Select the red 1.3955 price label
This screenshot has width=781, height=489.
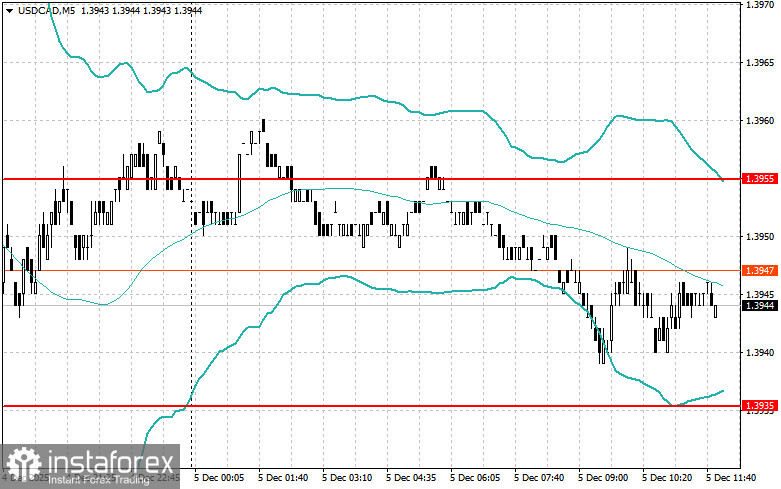tap(760, 179)
